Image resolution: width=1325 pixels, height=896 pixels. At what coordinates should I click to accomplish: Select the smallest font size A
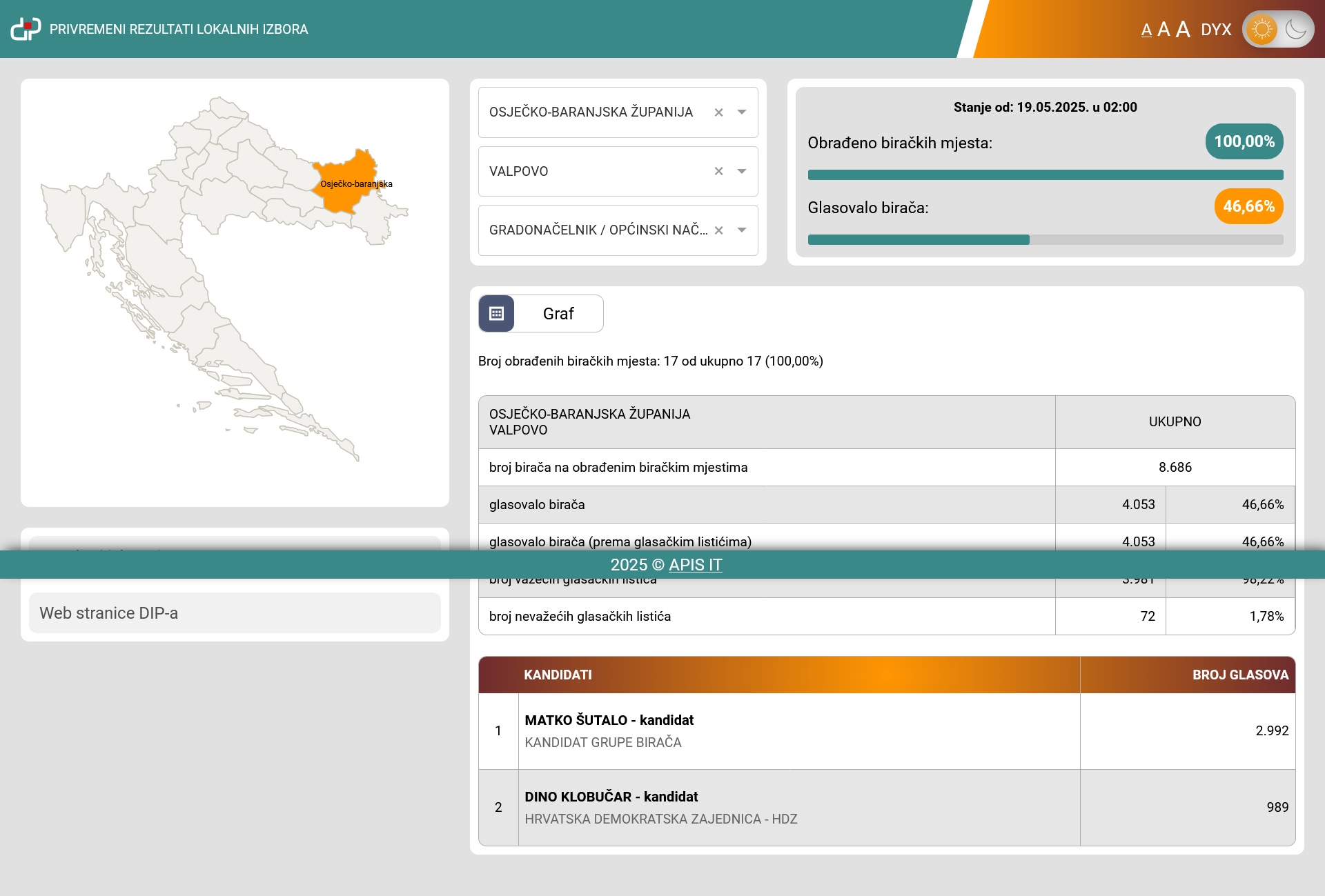click(x=1146, y=30)
